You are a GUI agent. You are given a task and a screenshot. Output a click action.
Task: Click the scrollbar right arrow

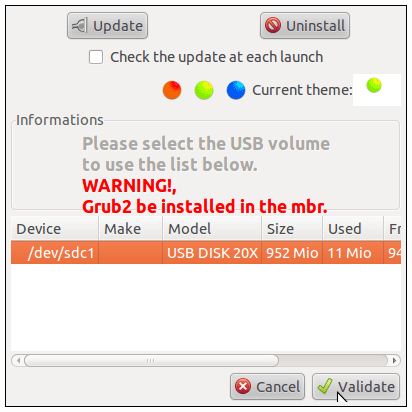pyautogui.click(x=395, y=360)
